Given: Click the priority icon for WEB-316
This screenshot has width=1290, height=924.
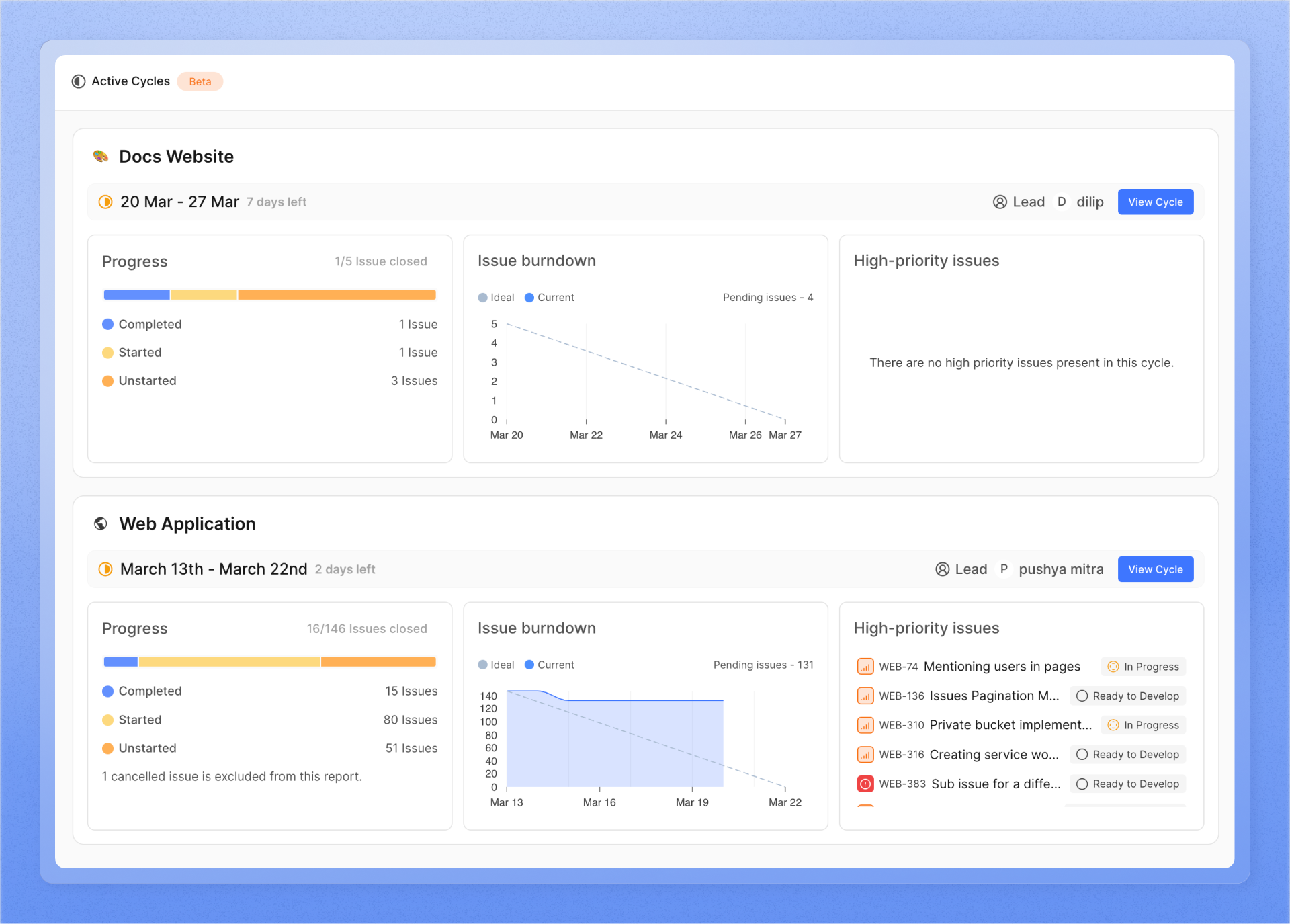Looking at the screenshot, I should [865, 755].
